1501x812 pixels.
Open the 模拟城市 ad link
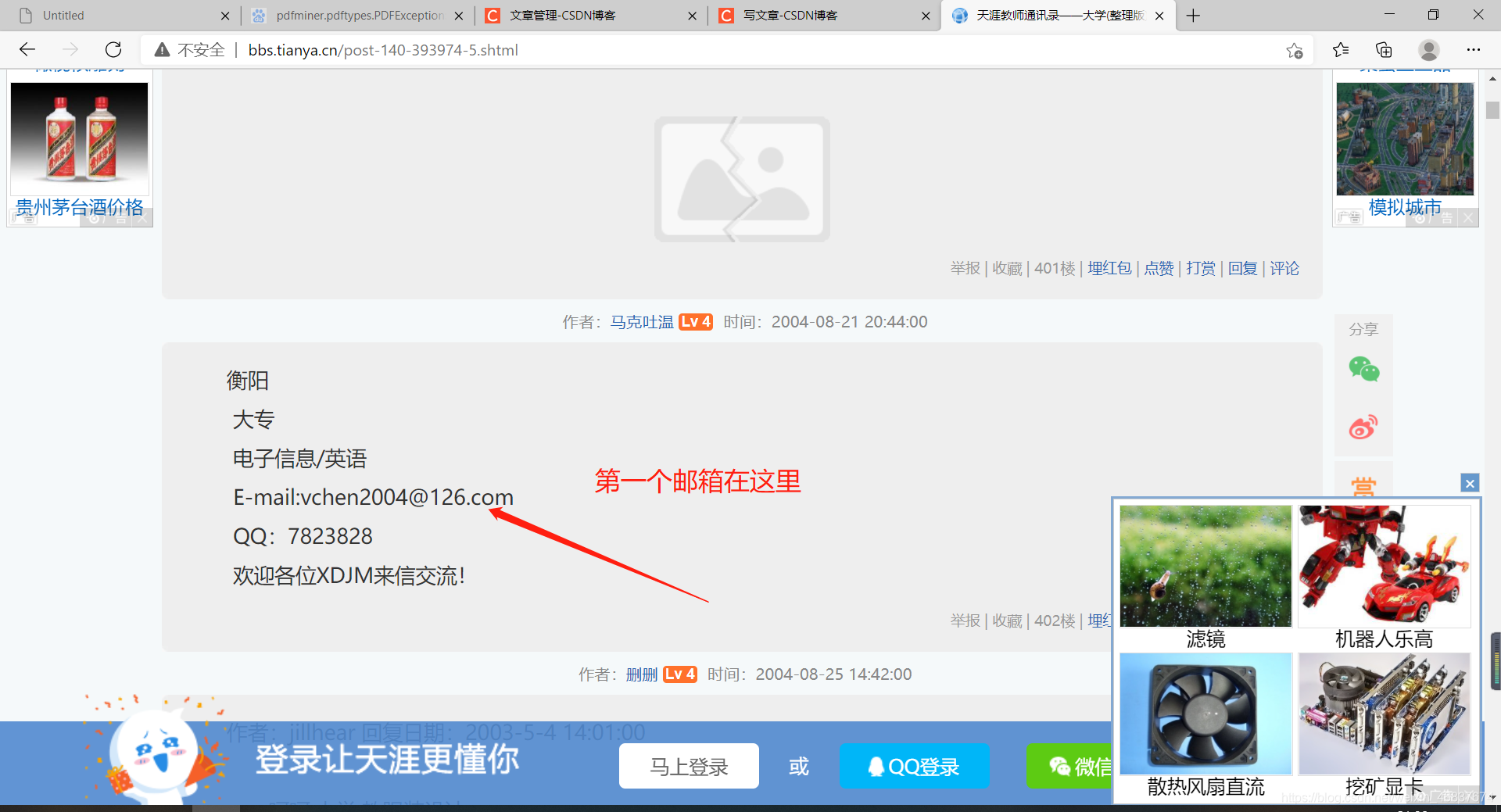coord(1405,207)
